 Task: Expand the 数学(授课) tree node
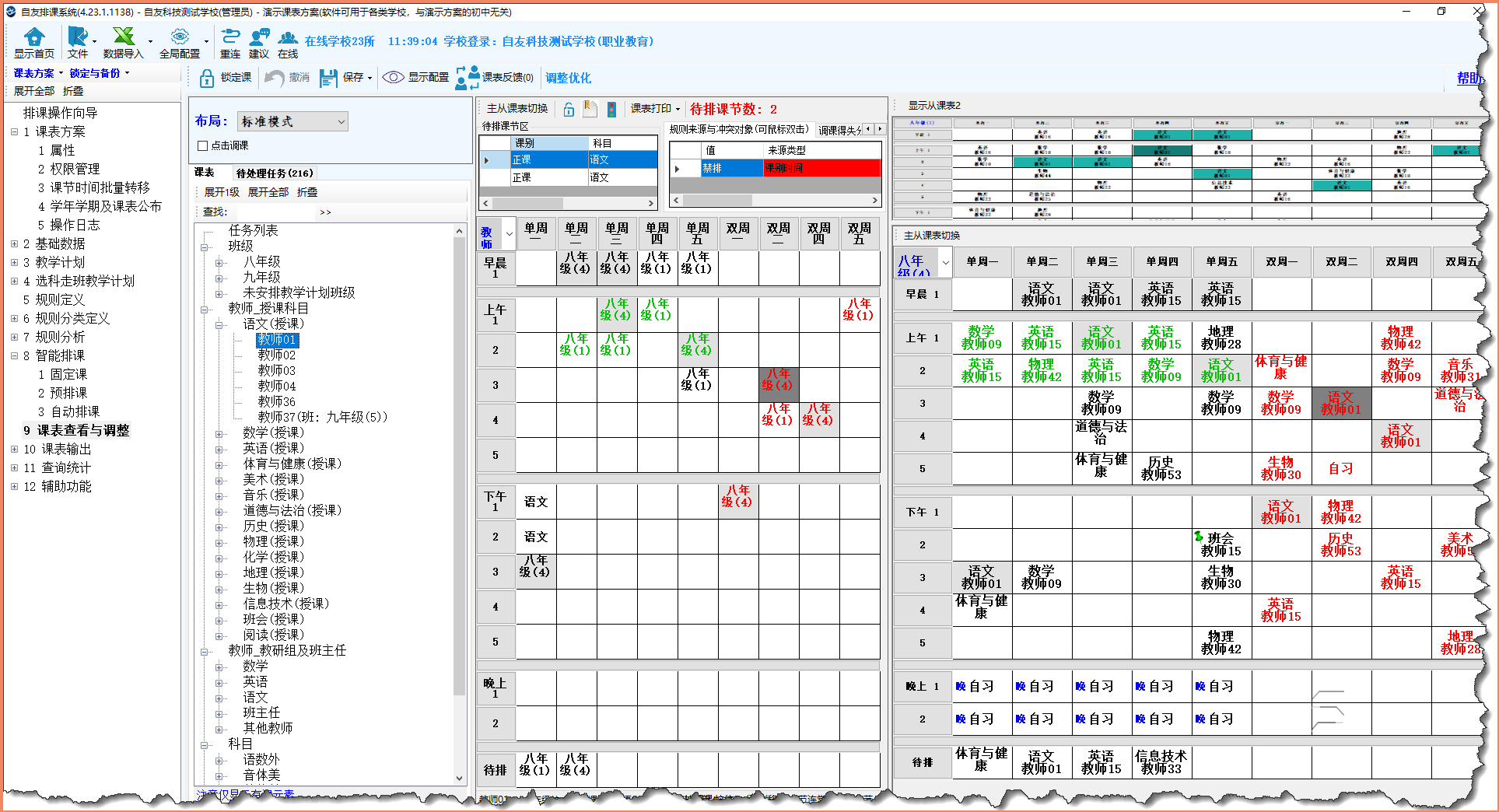click(x=219, y=433)
